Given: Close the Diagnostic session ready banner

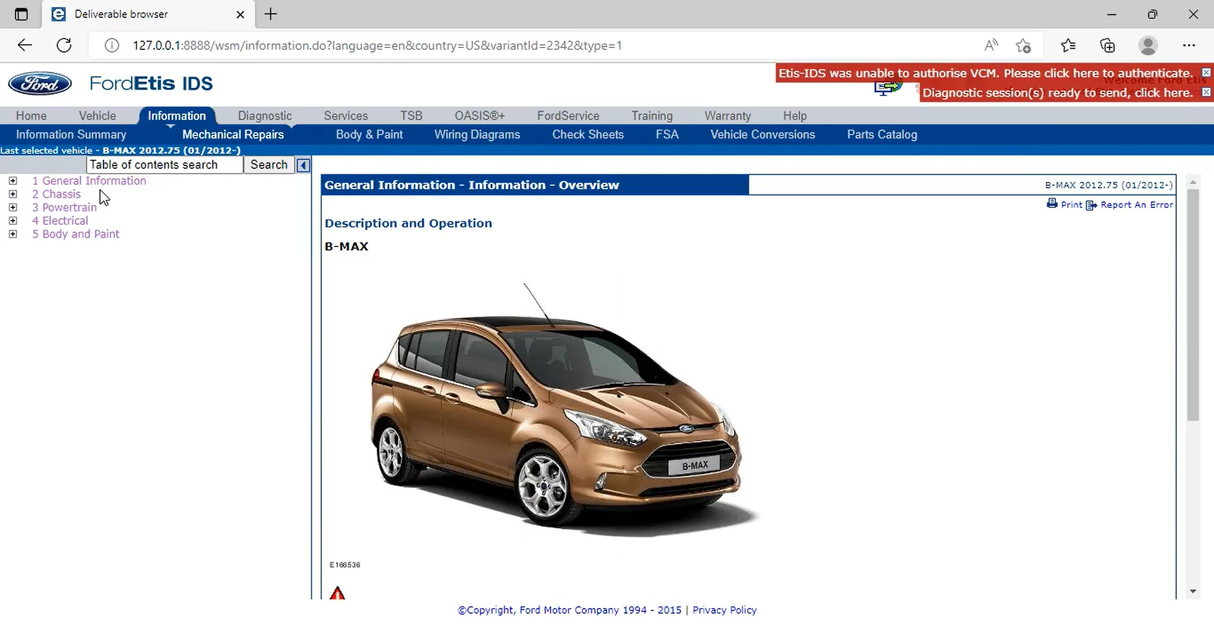Looking at the screenshot, I should [x=1206, y=92].
